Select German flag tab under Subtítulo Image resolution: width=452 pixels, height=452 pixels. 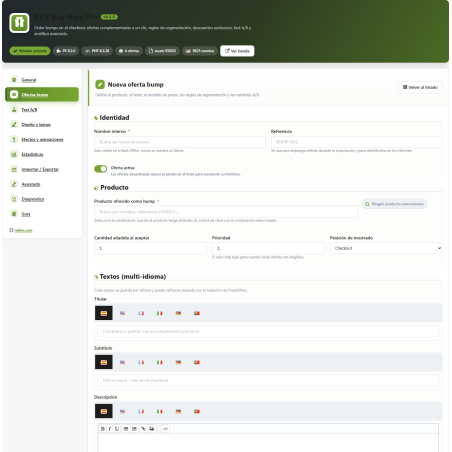(178, 362)
